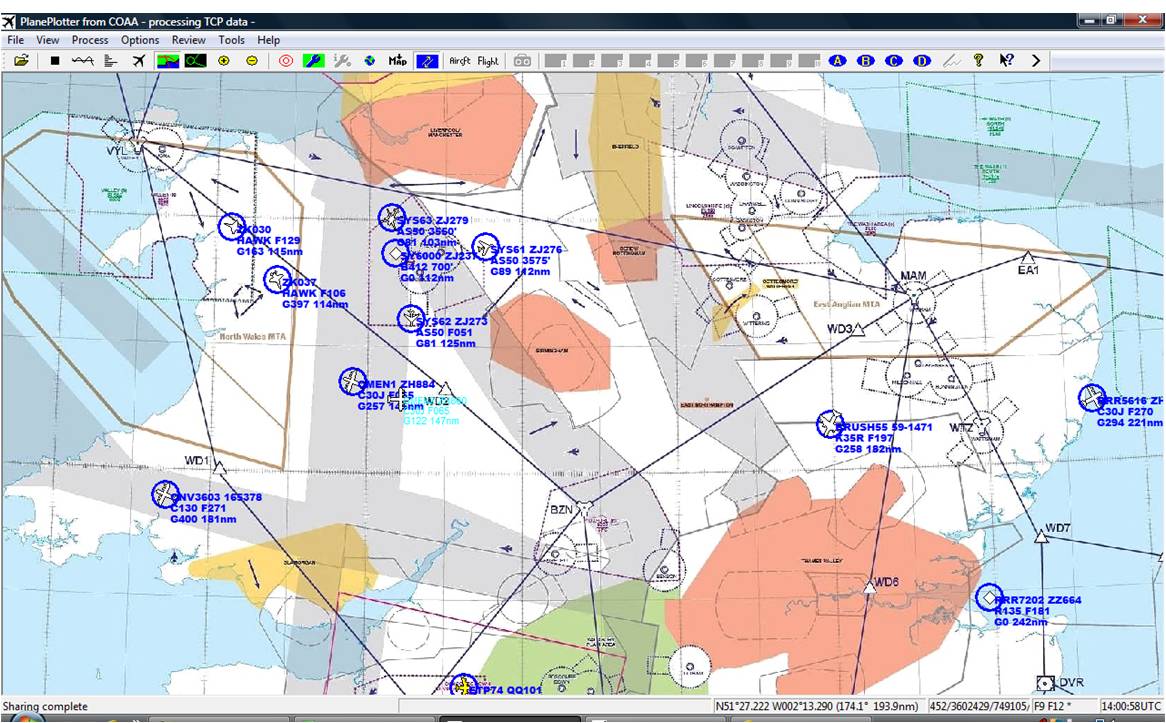Select quick chart slot 1
This screenshot has height=723, width=1166.
(x=555, y=61)
